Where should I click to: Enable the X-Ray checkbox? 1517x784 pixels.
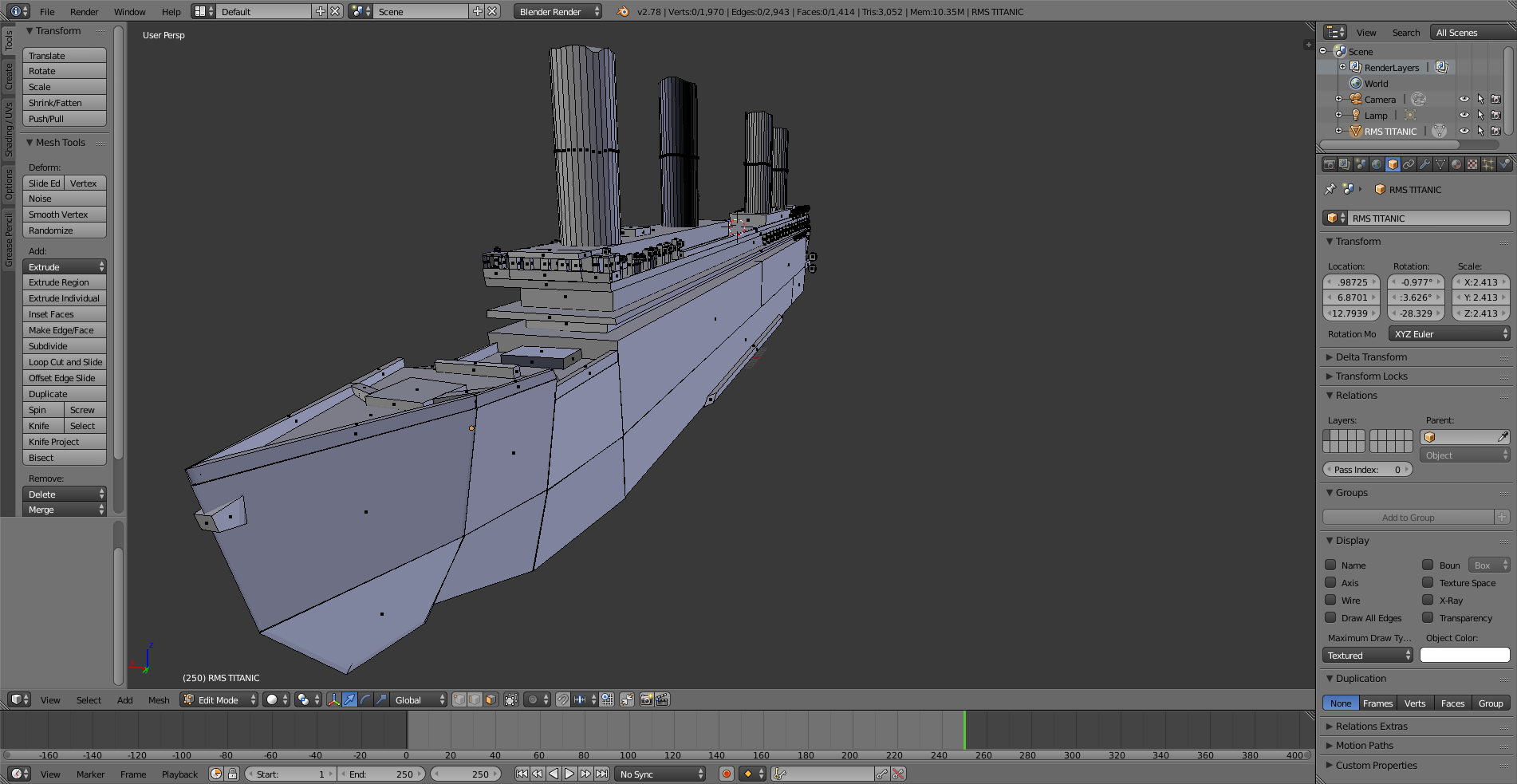point(1428,600)
